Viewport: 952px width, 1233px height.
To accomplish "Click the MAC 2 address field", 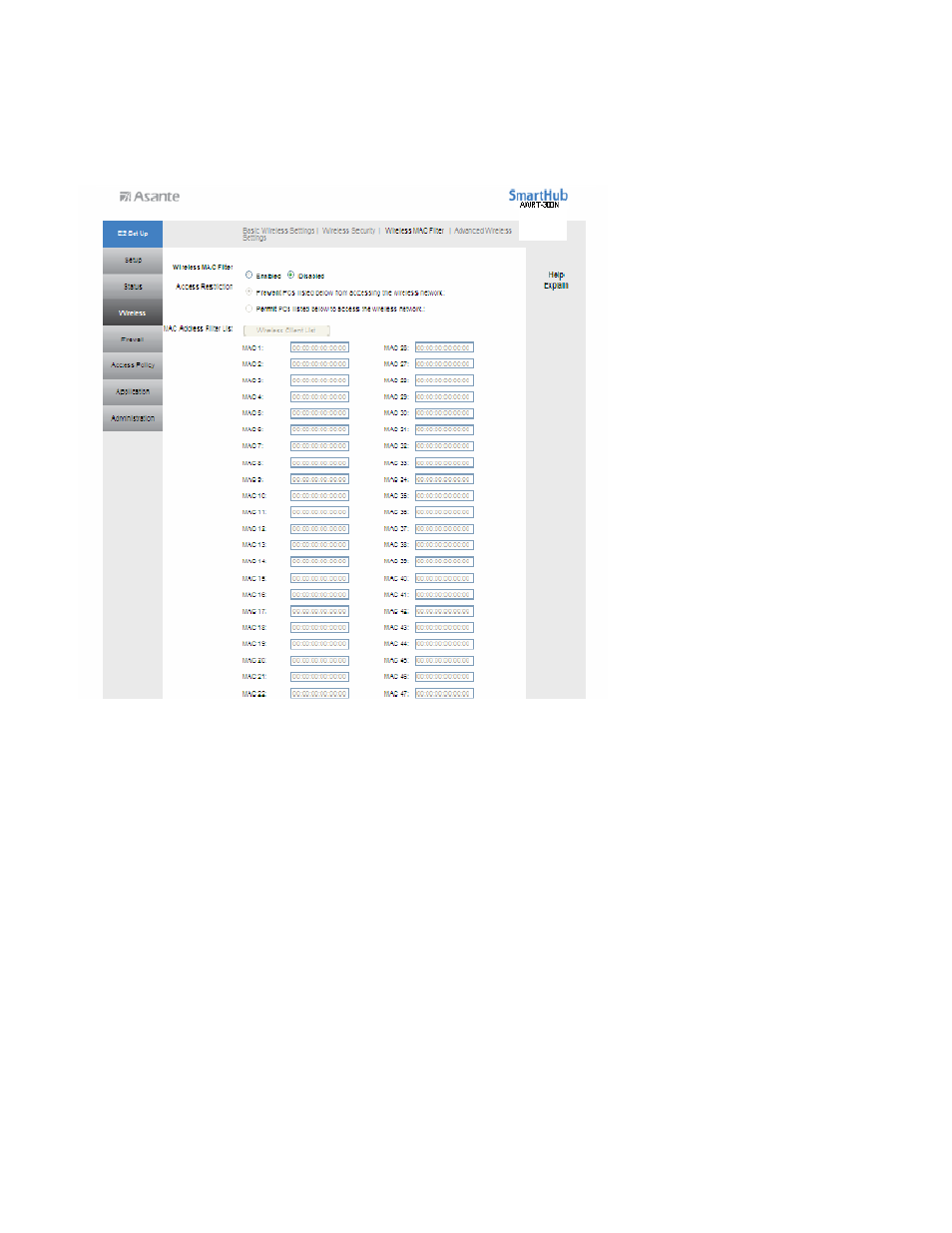I will (319, 364).
